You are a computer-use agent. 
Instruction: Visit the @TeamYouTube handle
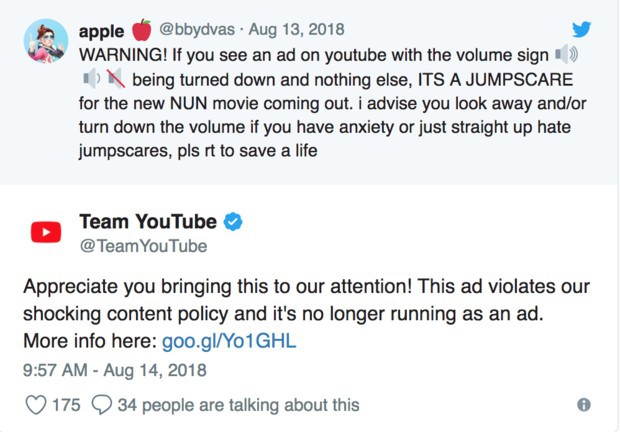point(143,246)
